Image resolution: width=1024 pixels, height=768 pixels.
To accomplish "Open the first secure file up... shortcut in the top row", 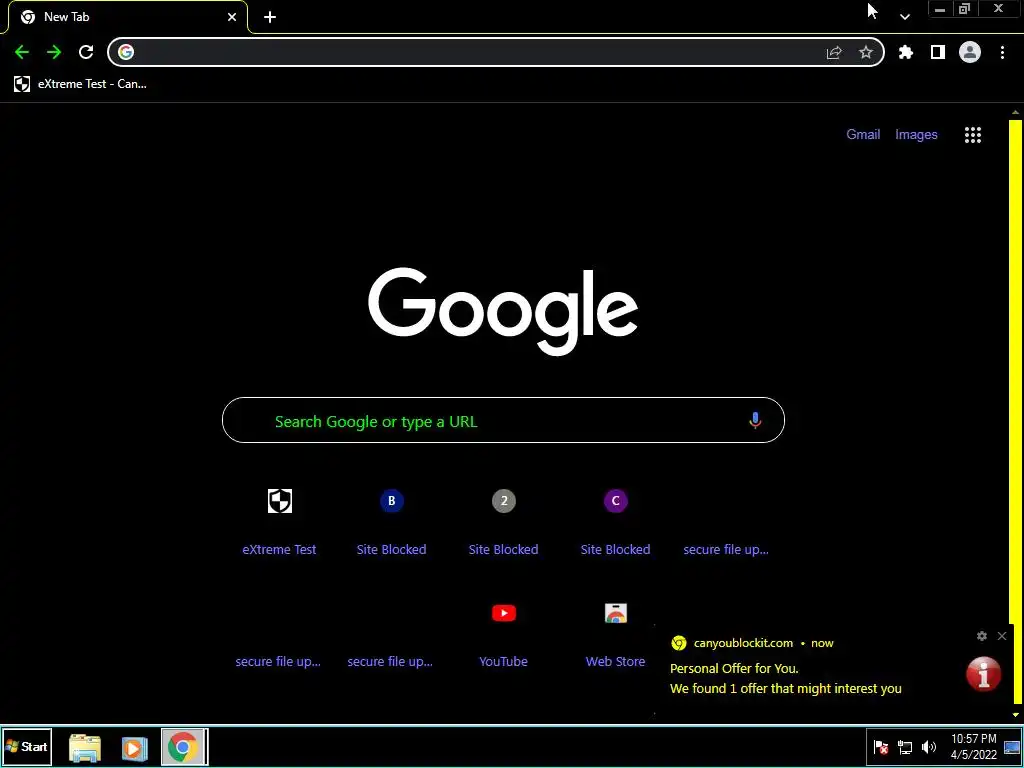I will 726,549.
